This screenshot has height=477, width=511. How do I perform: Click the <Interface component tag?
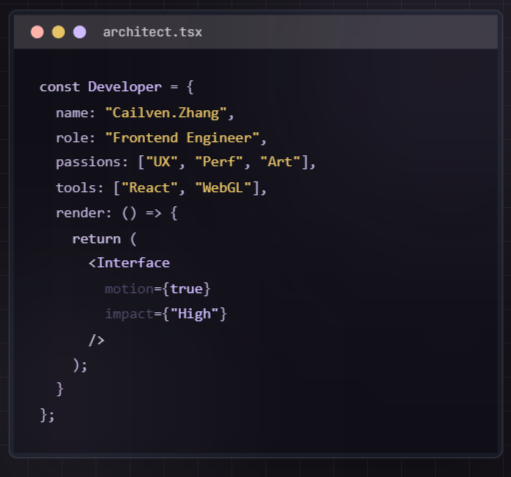pos(129,263)
